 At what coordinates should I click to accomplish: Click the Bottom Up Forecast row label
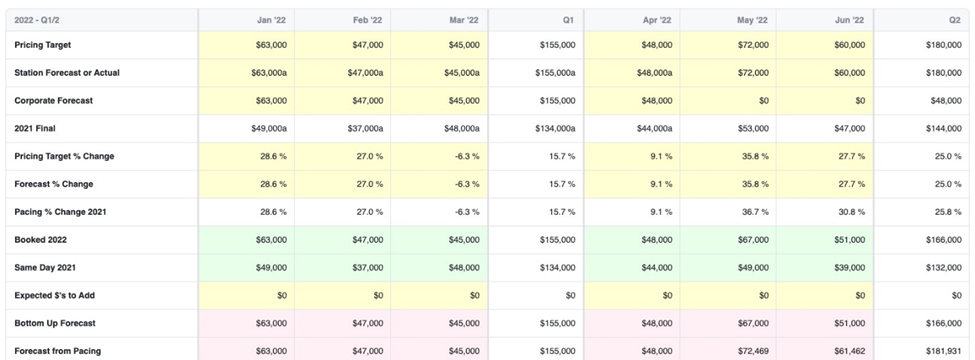click(55, 323)
